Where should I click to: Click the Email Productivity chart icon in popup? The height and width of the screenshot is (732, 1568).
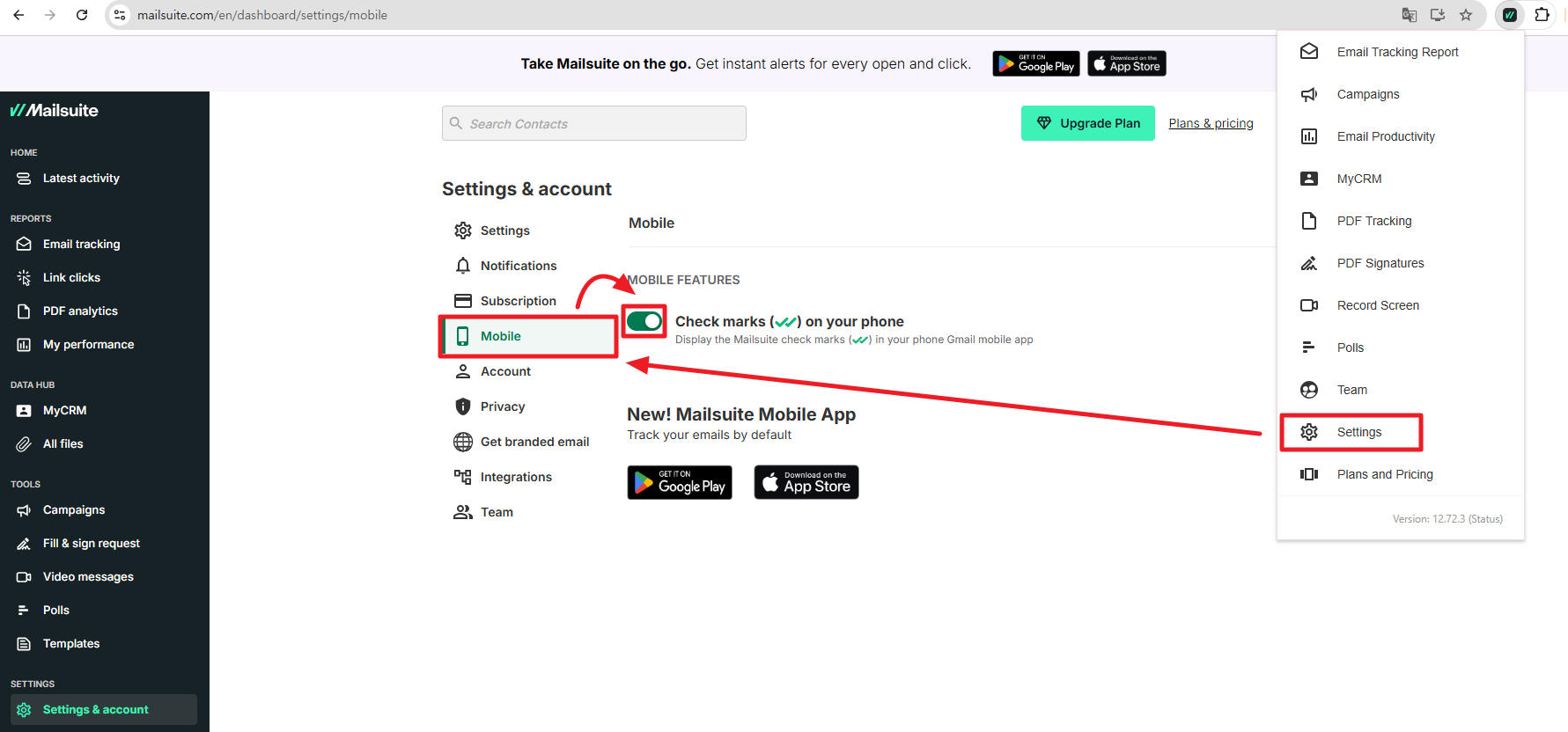1309,136
